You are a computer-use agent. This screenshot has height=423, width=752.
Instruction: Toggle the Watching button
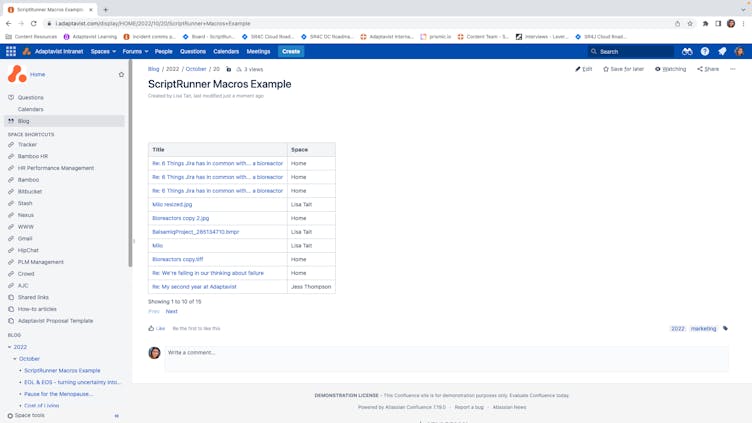point(670,69)
